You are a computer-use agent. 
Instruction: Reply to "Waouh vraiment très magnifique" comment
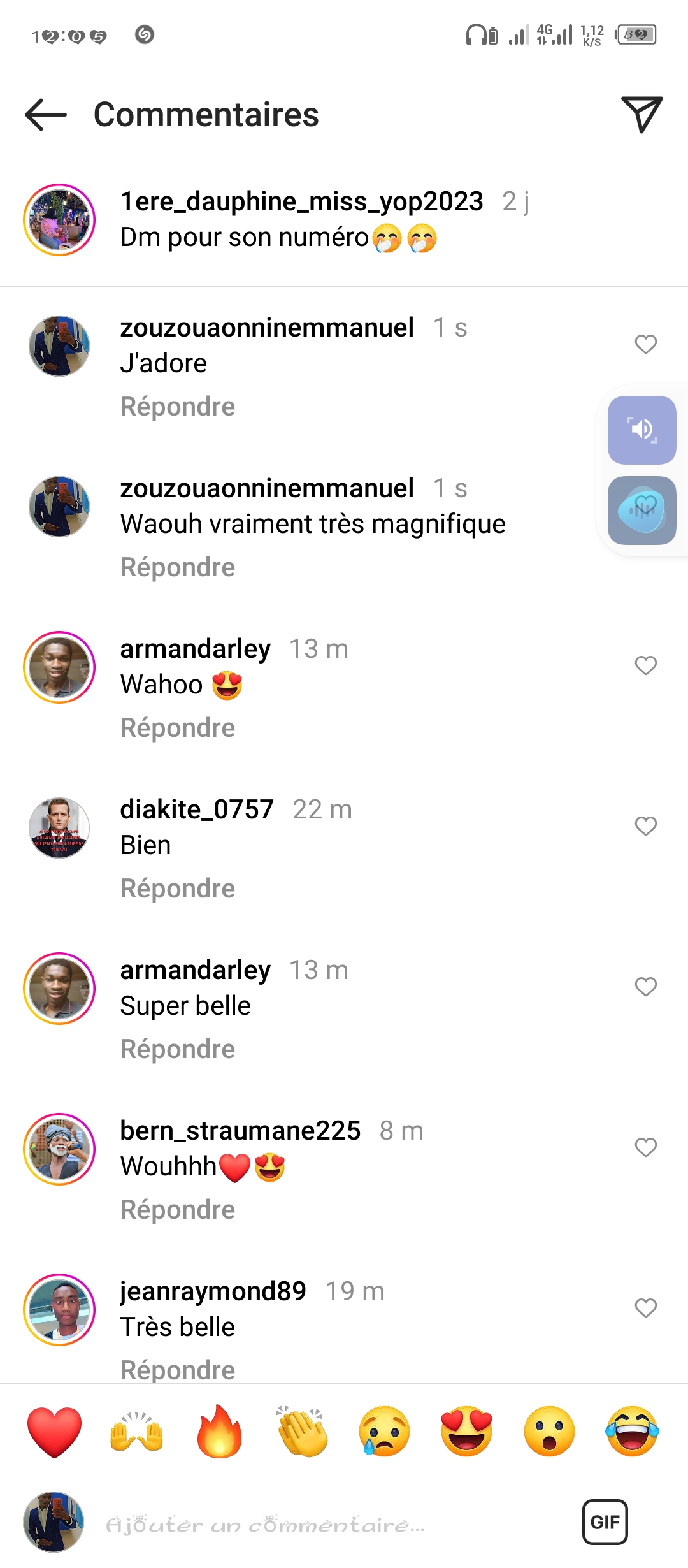point(178,567)
